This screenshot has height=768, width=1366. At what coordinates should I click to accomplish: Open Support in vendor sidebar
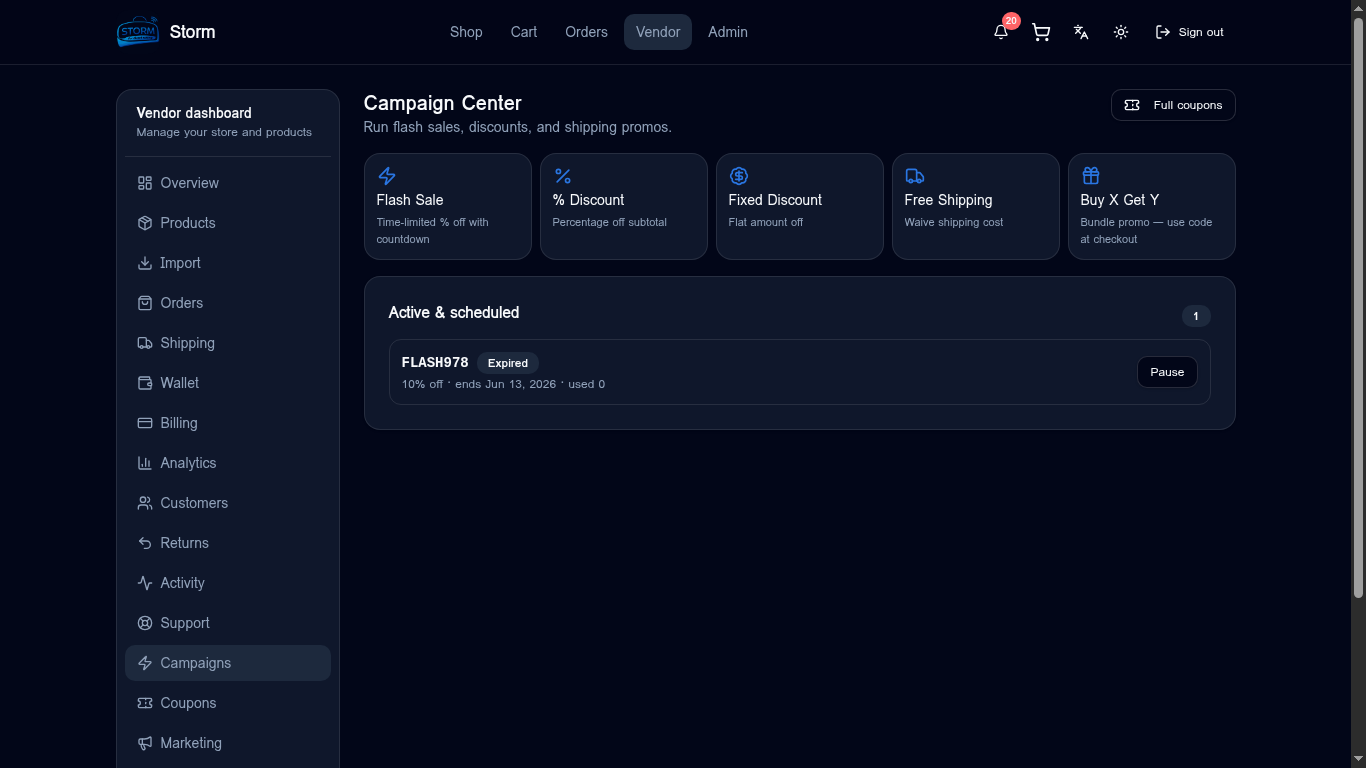pyautogui.click(x=228, y=623)
